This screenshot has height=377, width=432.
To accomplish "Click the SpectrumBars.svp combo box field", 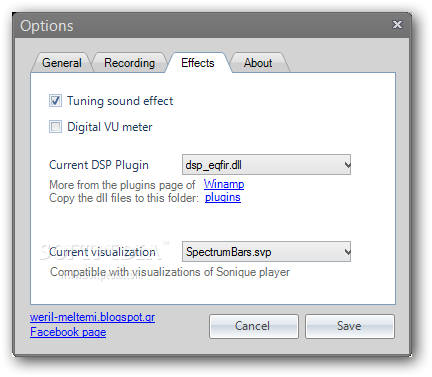I will click(266, 252).
